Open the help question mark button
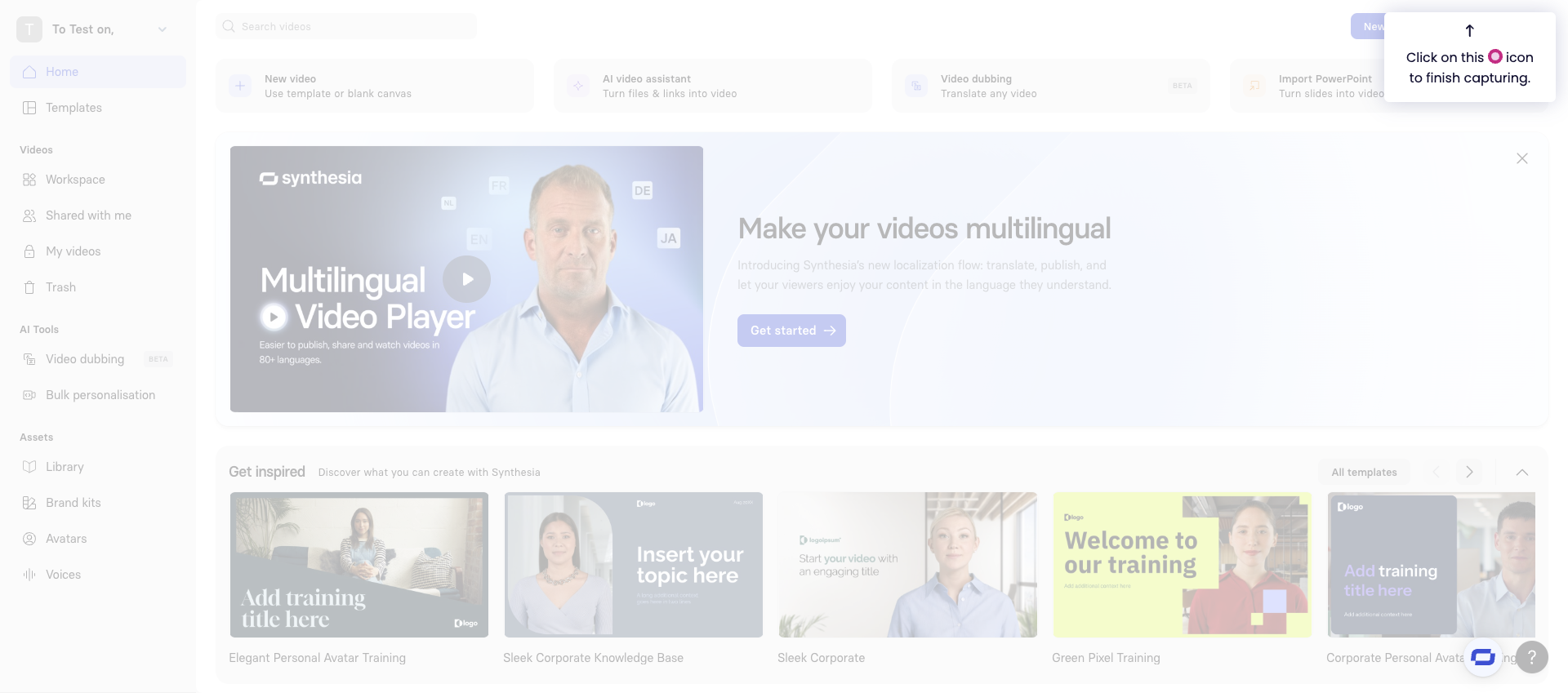1568x693 pixels. coord(1532,657)
